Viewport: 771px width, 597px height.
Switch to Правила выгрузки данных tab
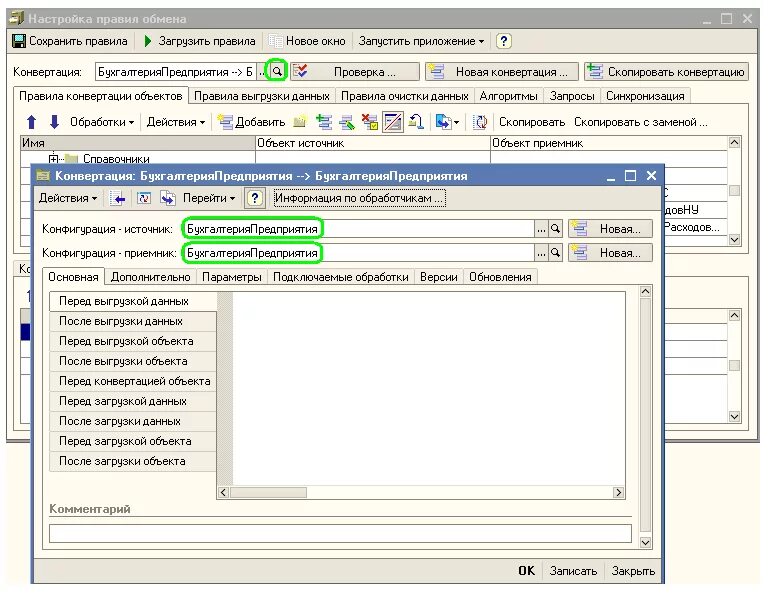click(x=262, y=96)
